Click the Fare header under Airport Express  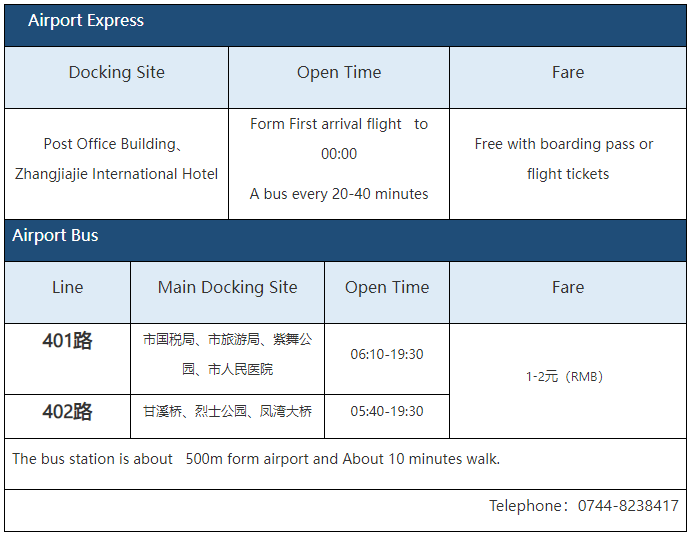(x=568, y=73)
